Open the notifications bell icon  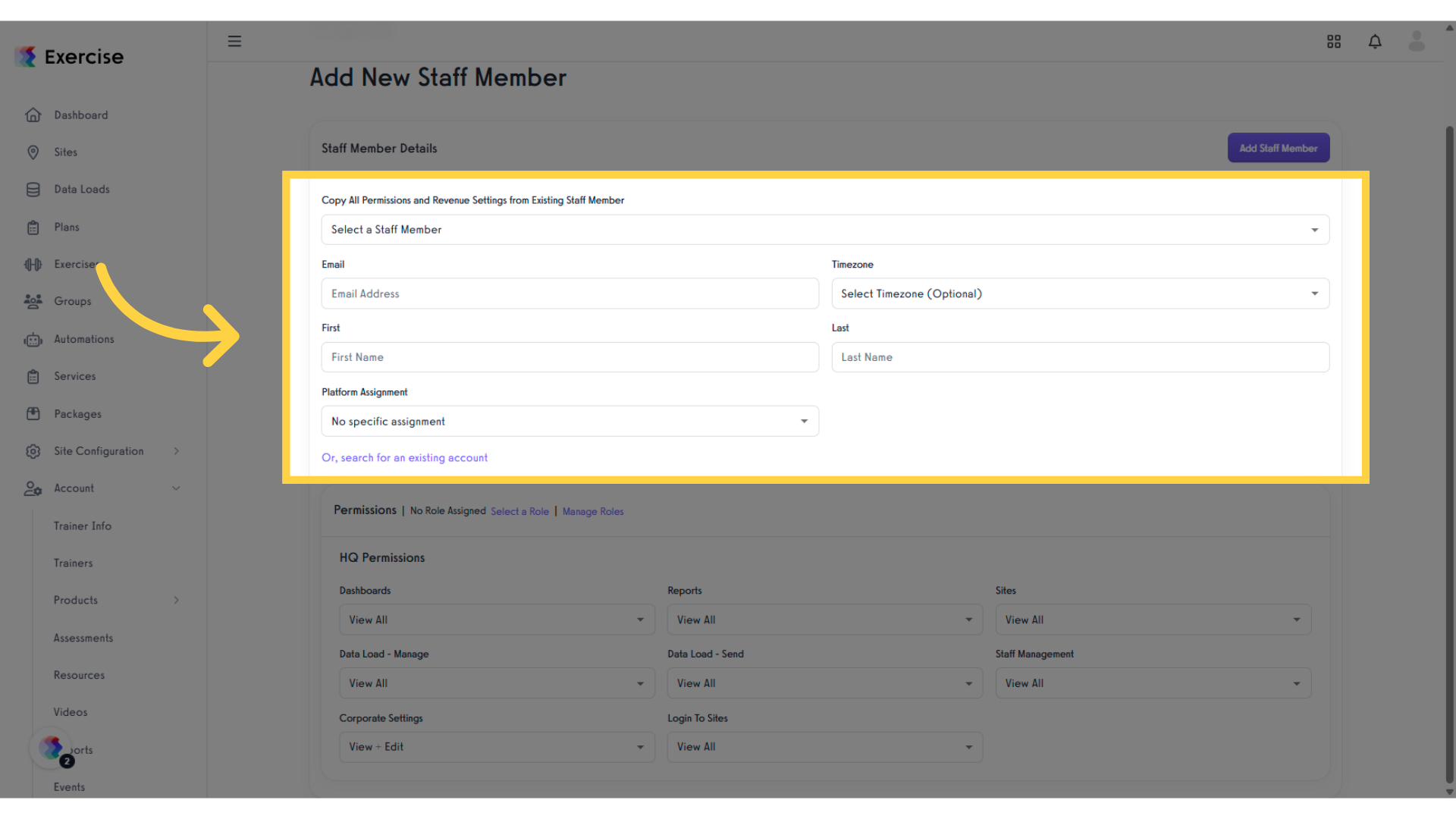tap(1375, 42)
